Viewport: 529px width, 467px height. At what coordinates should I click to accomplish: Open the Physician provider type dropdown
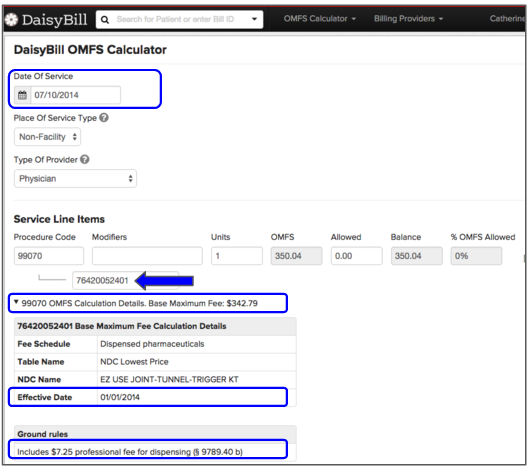tap(75, 178)
